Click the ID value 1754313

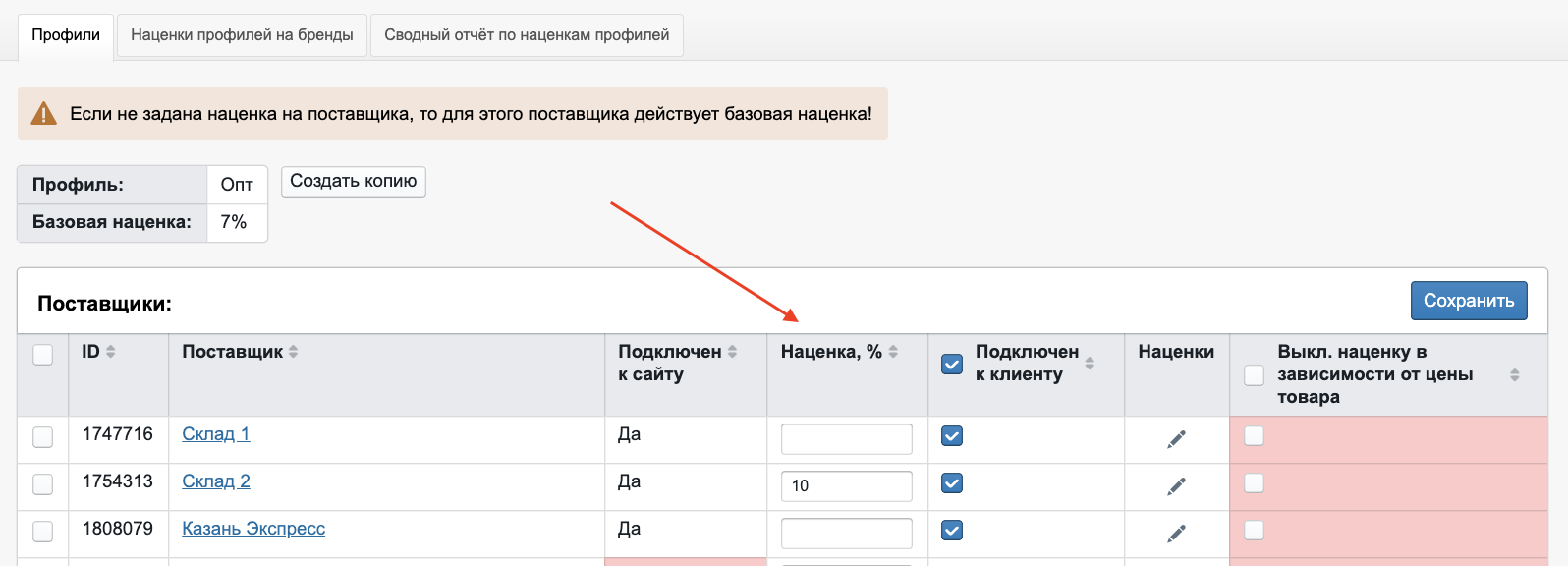[118, 481]
